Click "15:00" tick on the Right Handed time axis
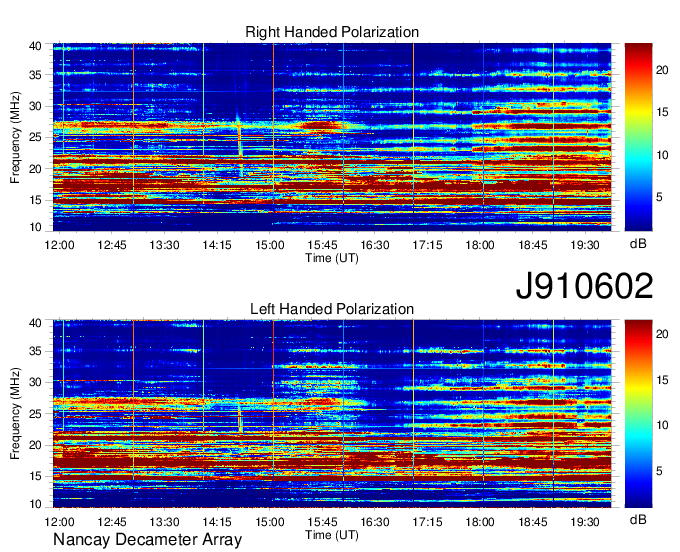 270,245
